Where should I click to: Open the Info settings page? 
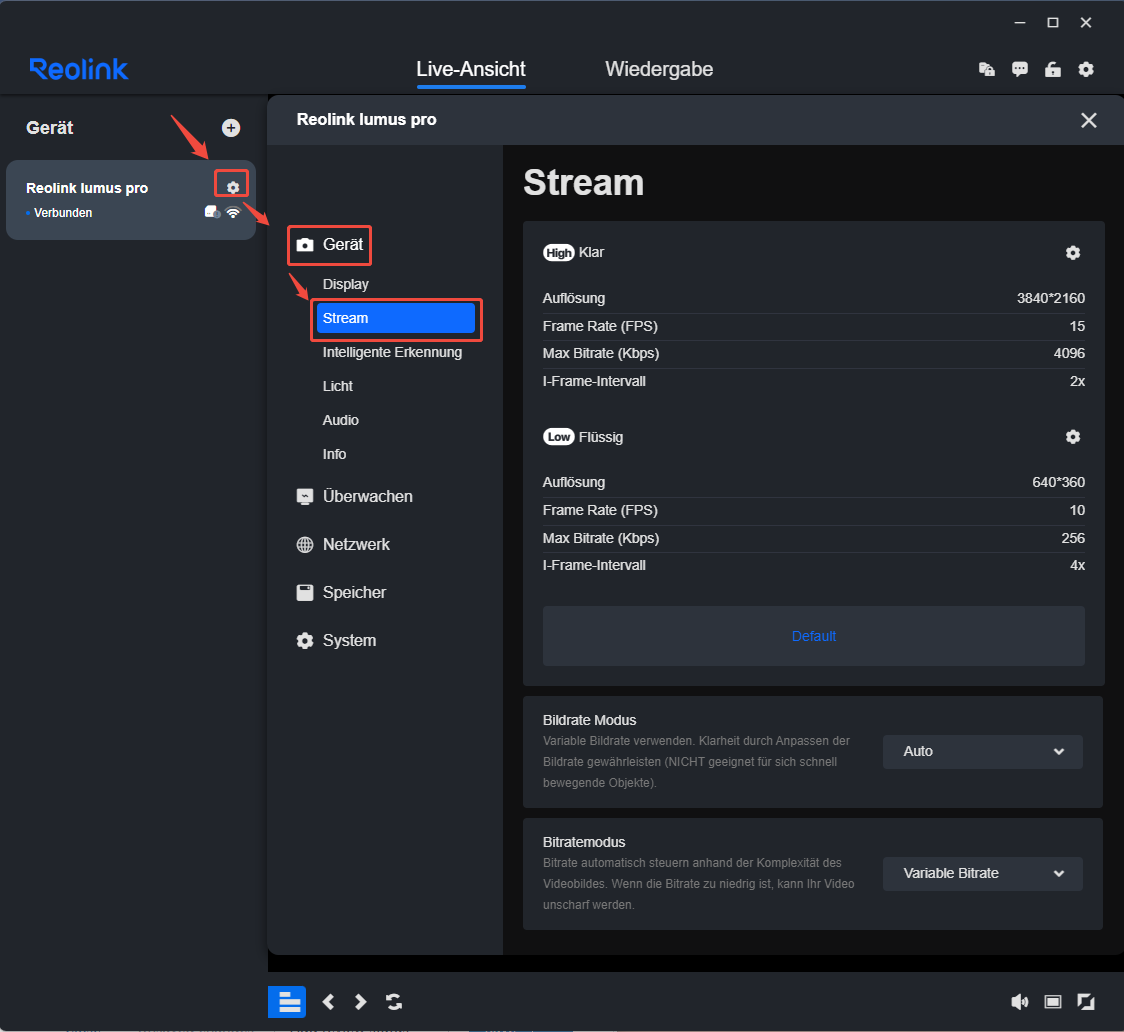(x=334, y=454)
